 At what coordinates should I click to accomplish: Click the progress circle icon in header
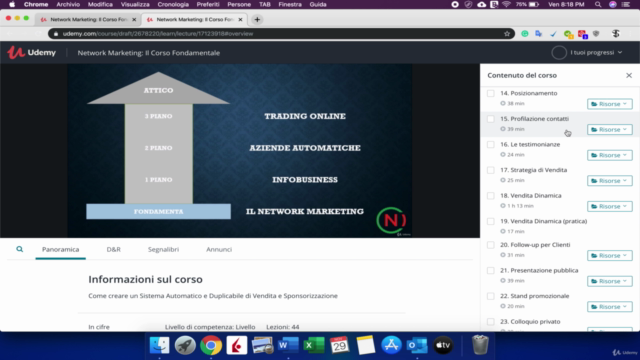(x=559, y=53)
